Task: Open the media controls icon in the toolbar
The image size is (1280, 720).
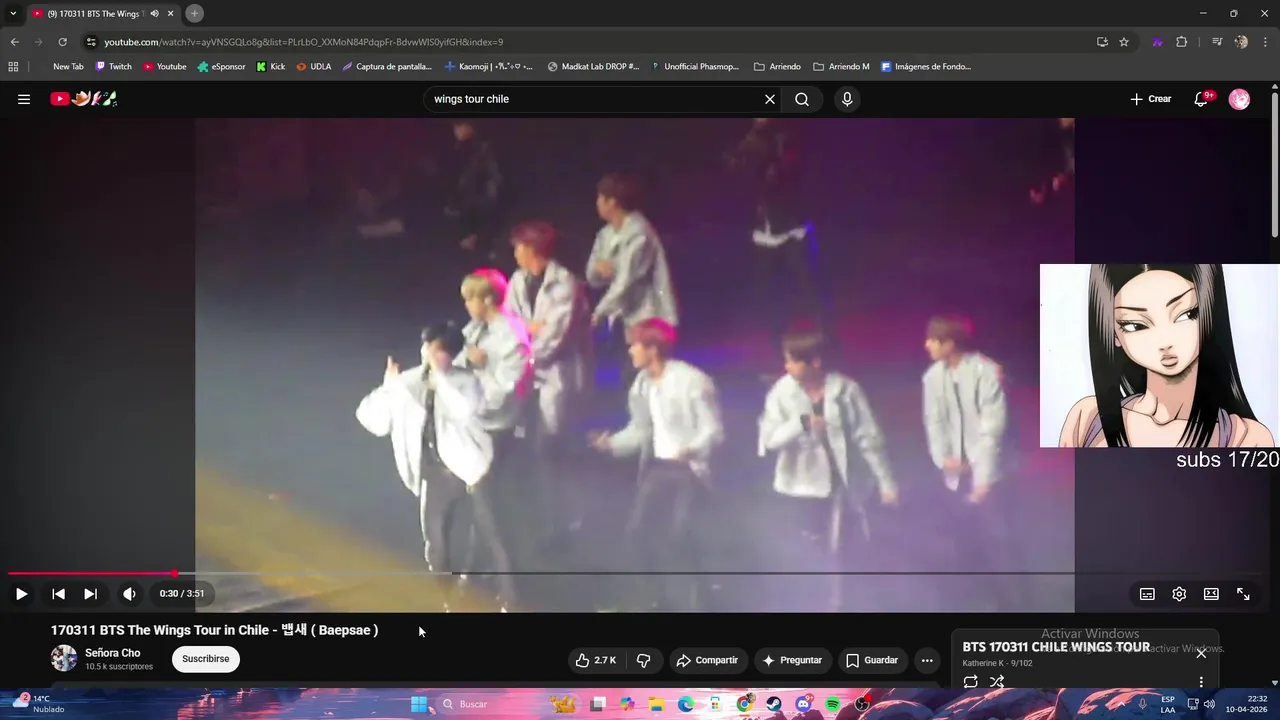Action: pyautogui.click(x=1217, y=42)
